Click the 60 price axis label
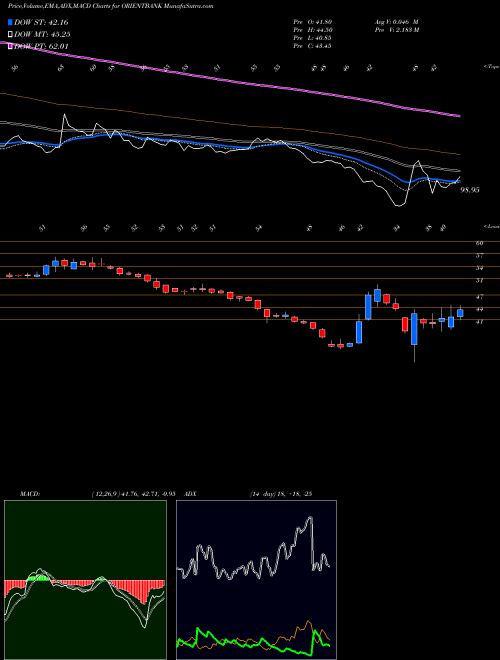500x660 pixels. coord(479,243)
